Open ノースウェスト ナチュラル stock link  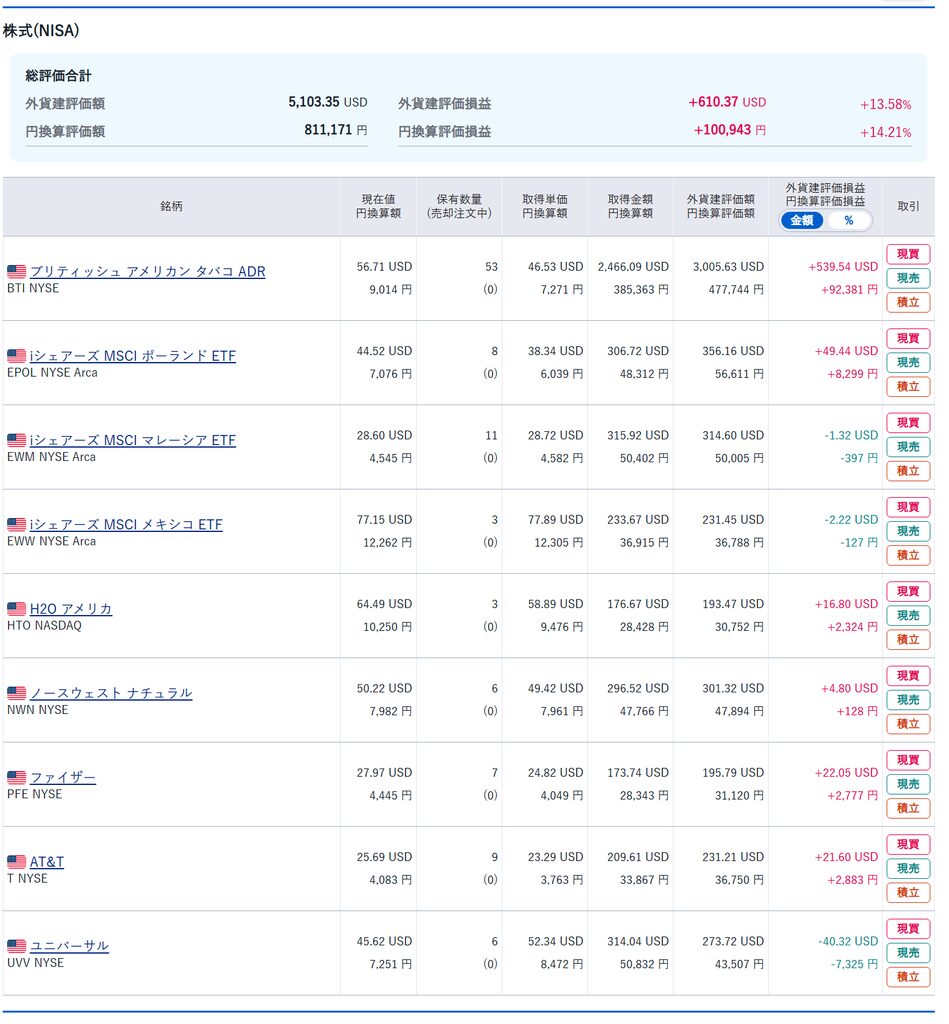point(111,693)
